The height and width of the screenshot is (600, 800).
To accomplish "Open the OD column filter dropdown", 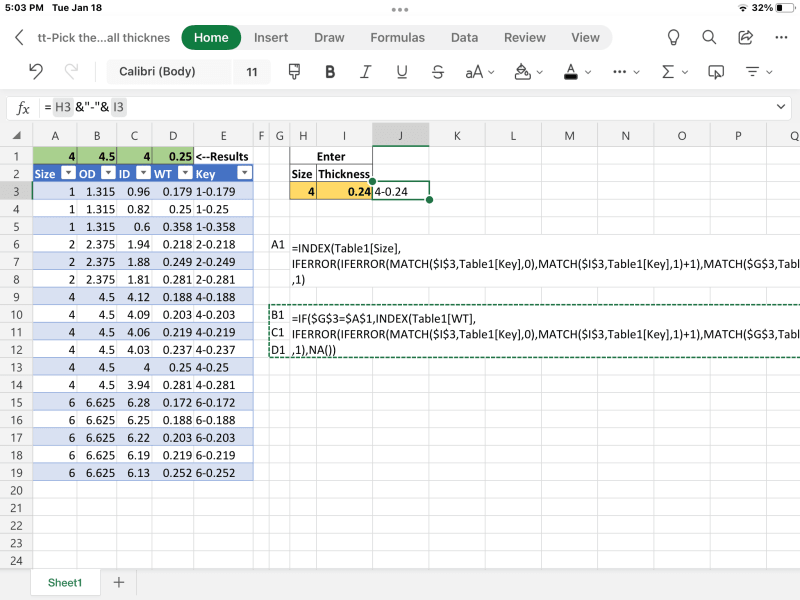I will 108,173.
